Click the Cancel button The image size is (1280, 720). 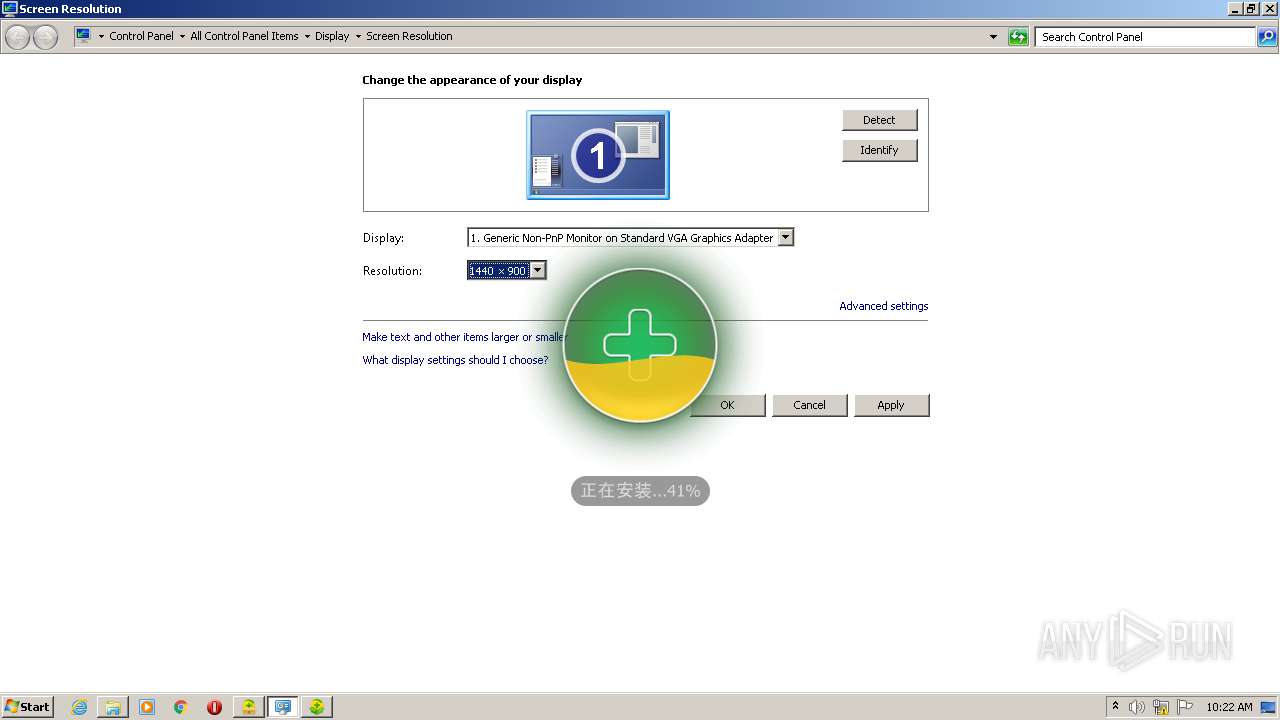[809, 405]
